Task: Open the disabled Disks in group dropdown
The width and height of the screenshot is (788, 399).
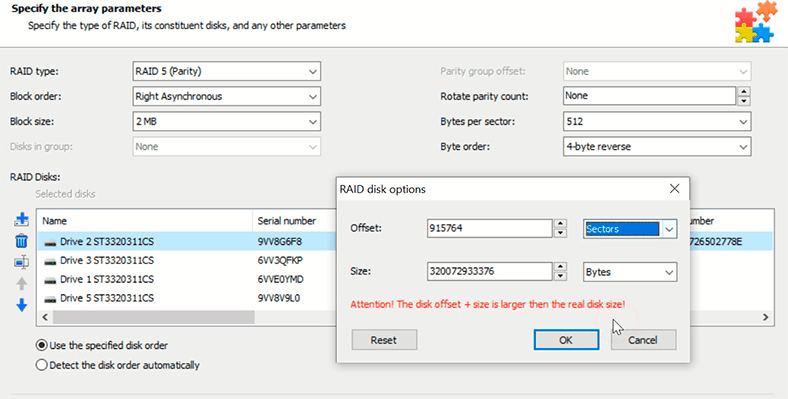Action: coord(227,147)
